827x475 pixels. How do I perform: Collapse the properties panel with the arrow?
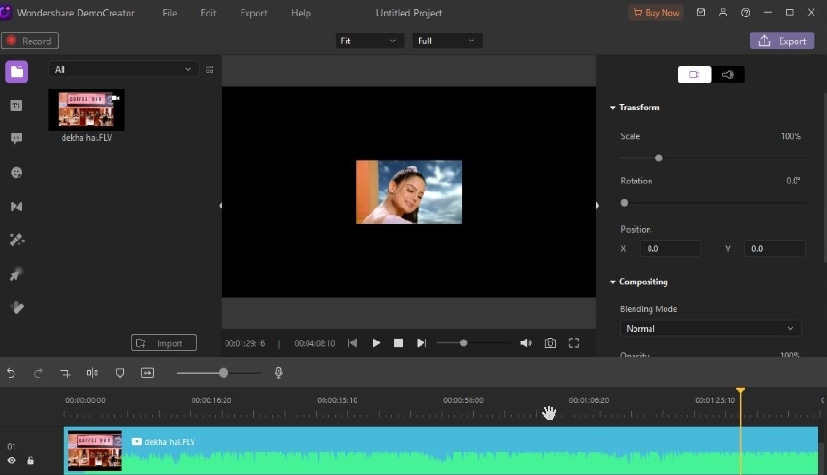(598, 206)
